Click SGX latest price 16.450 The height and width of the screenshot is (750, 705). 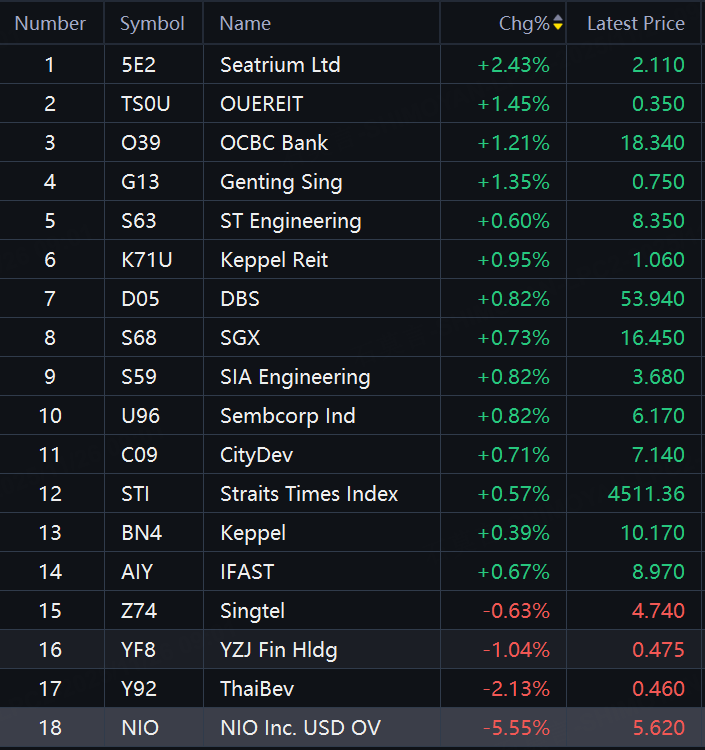point(652,338)
